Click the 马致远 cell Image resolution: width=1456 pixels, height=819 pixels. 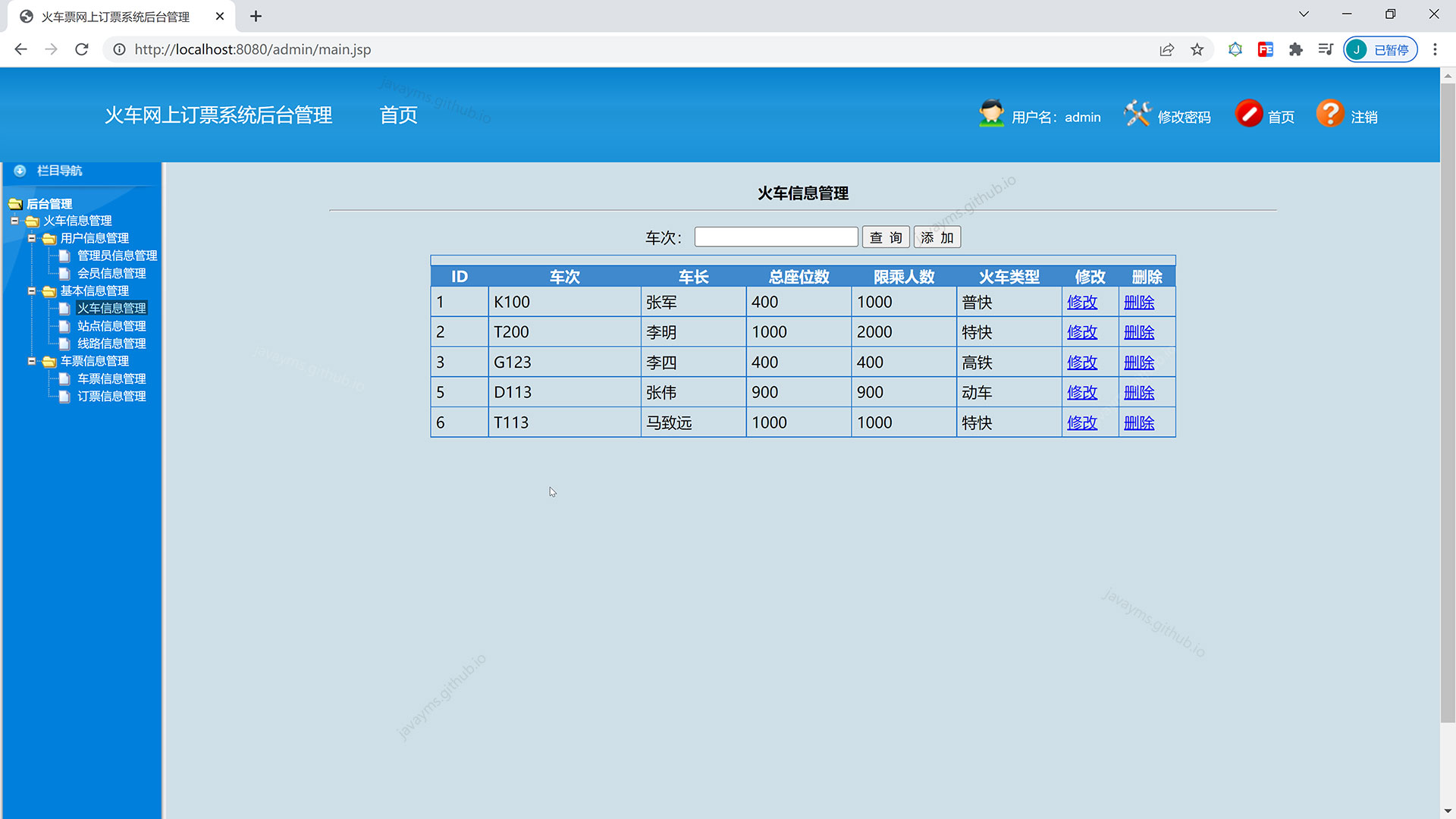(x=693, y=422)
